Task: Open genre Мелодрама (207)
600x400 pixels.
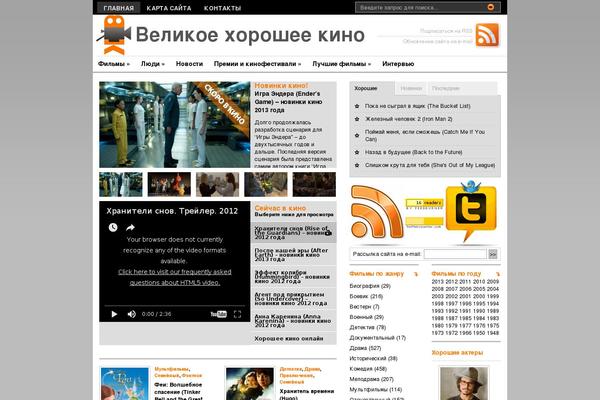Action: pyautogui.click(x=372, y=379)
